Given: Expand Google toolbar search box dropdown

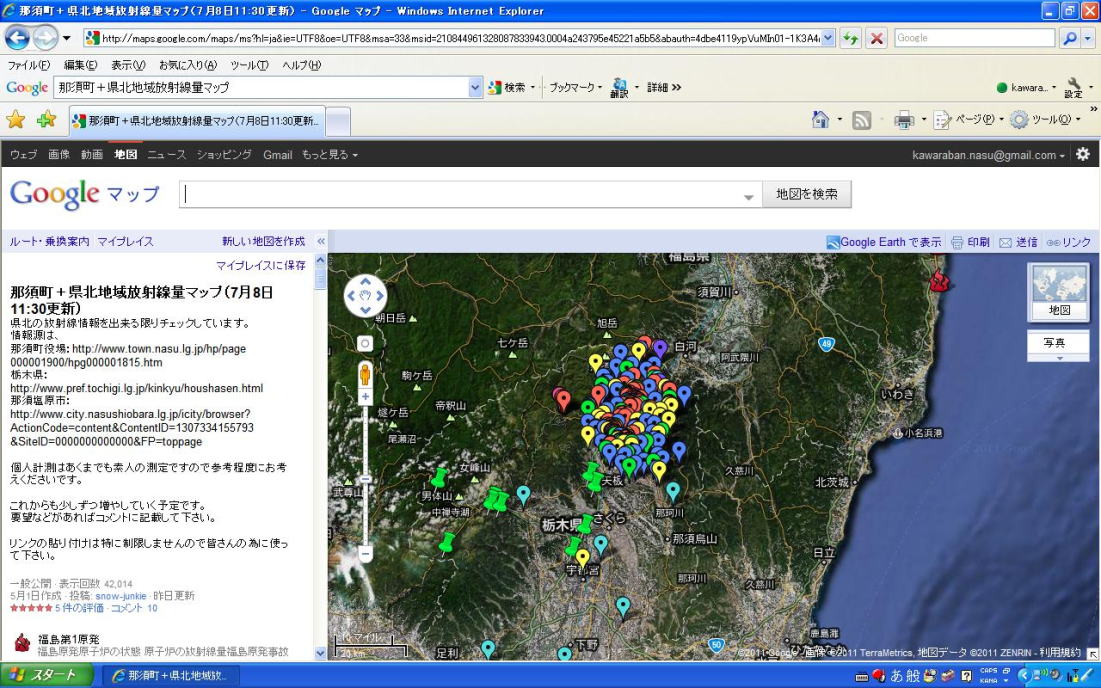Looking at the screenshot, I should tap(475, 88).
